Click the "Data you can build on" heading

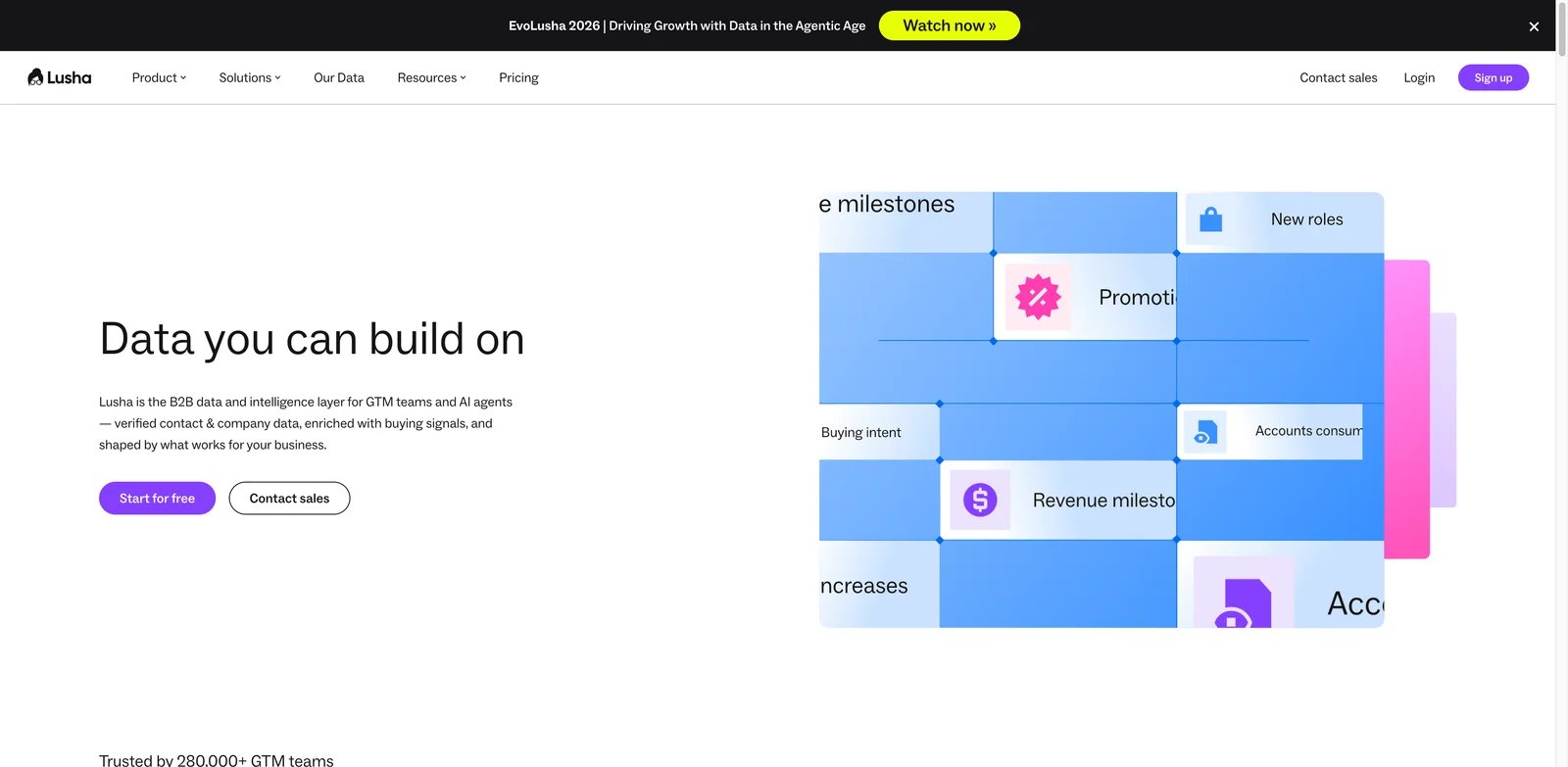[x=312, y=339]
